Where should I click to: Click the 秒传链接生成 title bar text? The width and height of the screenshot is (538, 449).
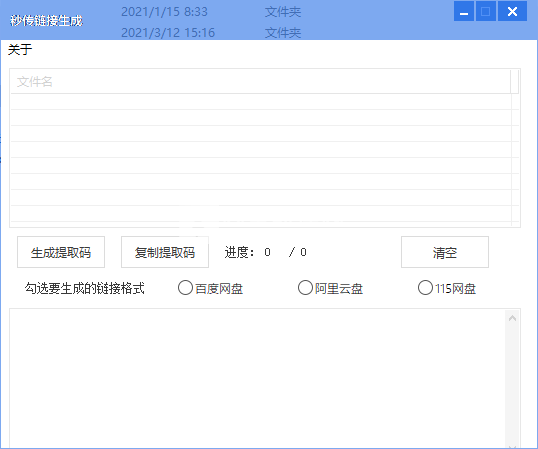pyautogui.click(x=46, y=21)
